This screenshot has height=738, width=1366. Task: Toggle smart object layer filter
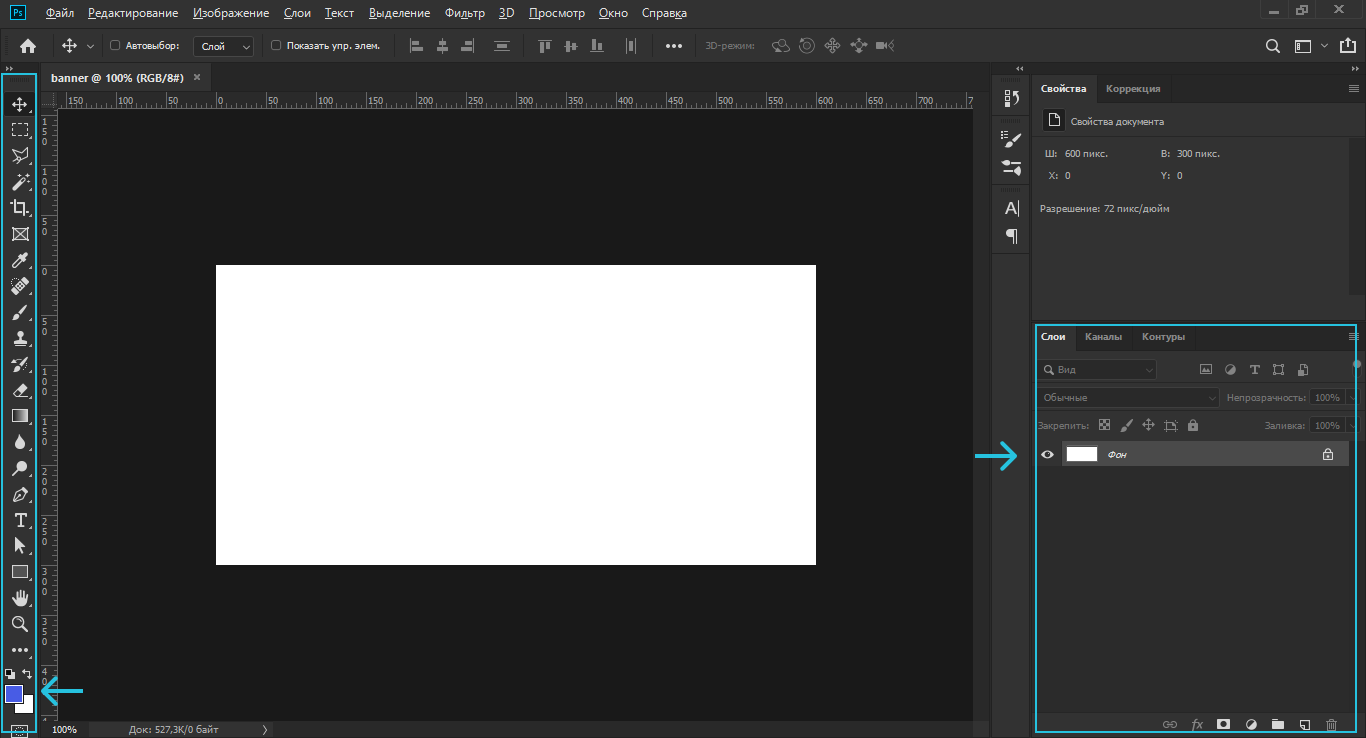pyautogui.click(x=1303, y=370)
